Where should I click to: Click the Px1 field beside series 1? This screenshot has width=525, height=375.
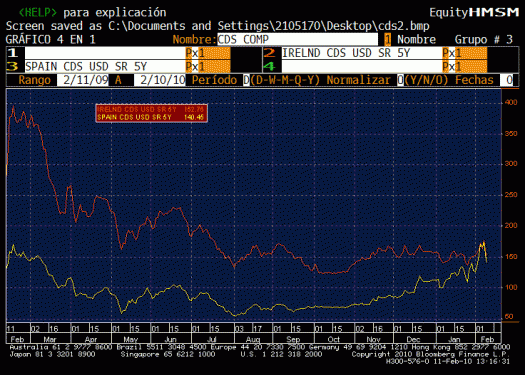(x=208, y=53)
